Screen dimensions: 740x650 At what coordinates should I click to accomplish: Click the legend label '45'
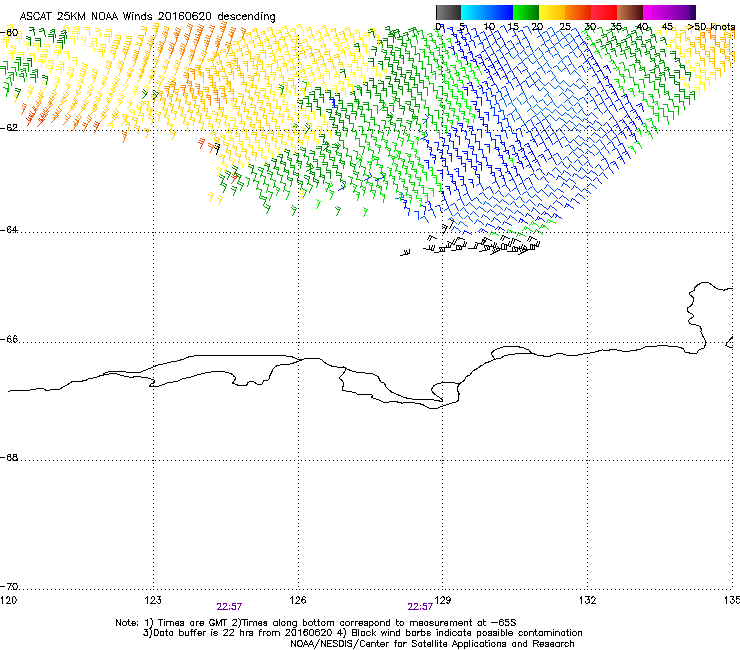click(x=667, y=26)
